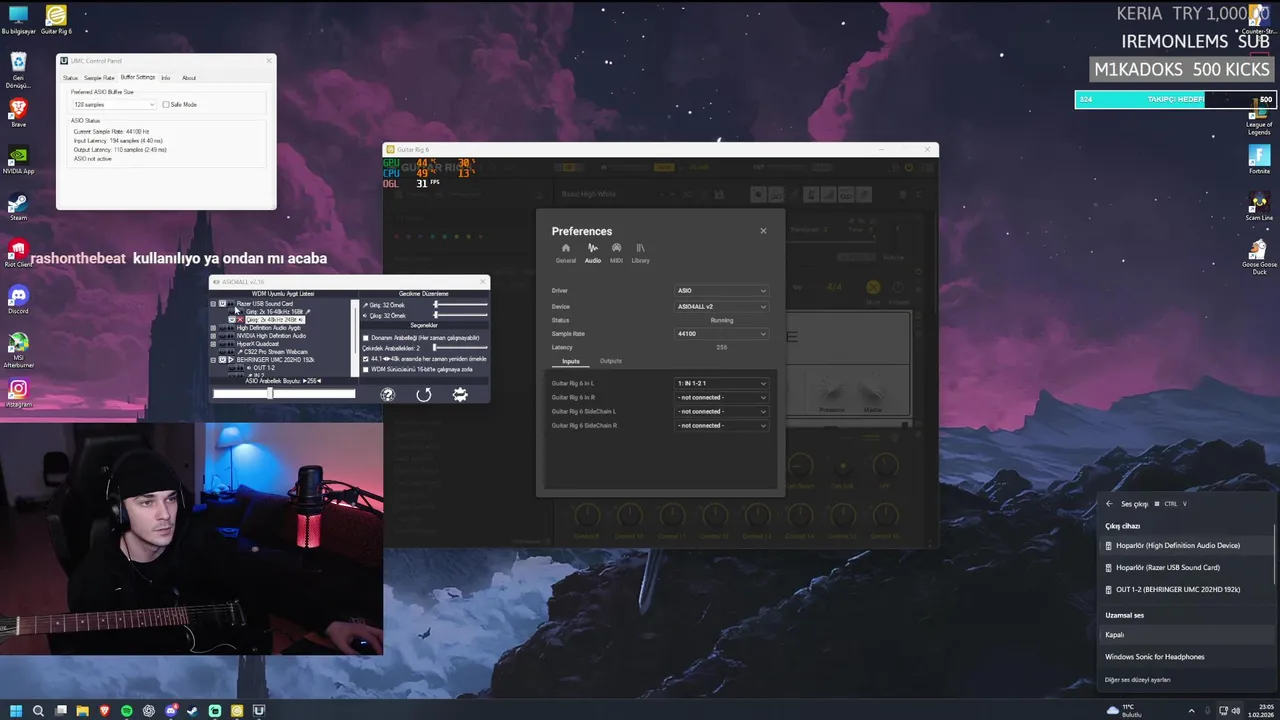Open Fortnite desktop icon

(1259, 159)
